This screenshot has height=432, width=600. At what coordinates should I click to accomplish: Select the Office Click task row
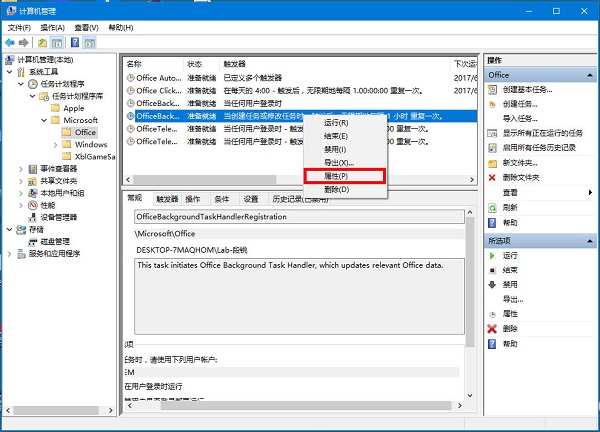(x=158, y=90)
